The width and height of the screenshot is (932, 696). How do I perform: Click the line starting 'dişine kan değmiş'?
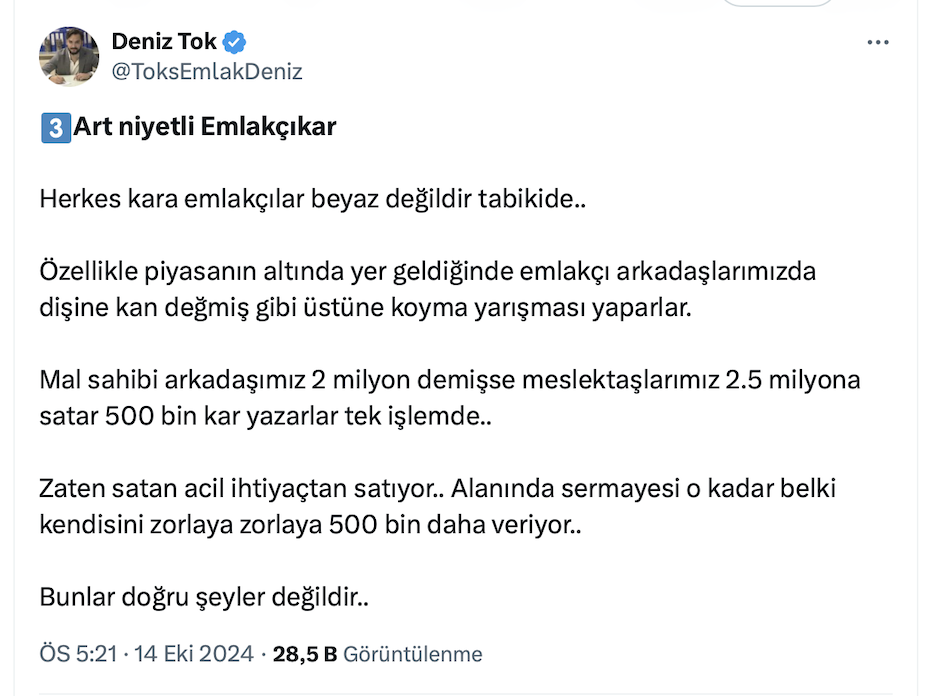coord(365,307)
